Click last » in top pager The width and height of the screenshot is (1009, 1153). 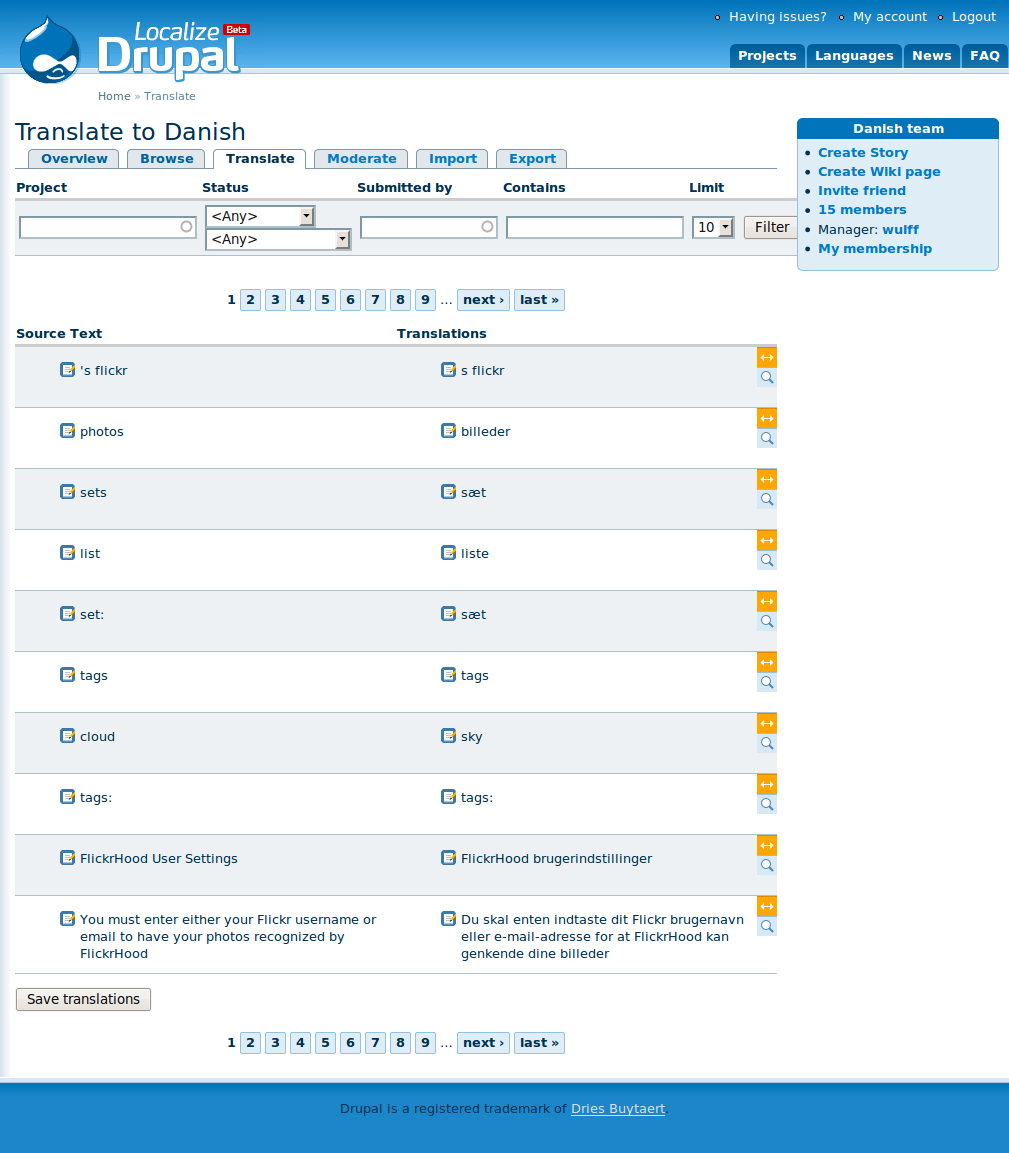click(x=539, y=300)
